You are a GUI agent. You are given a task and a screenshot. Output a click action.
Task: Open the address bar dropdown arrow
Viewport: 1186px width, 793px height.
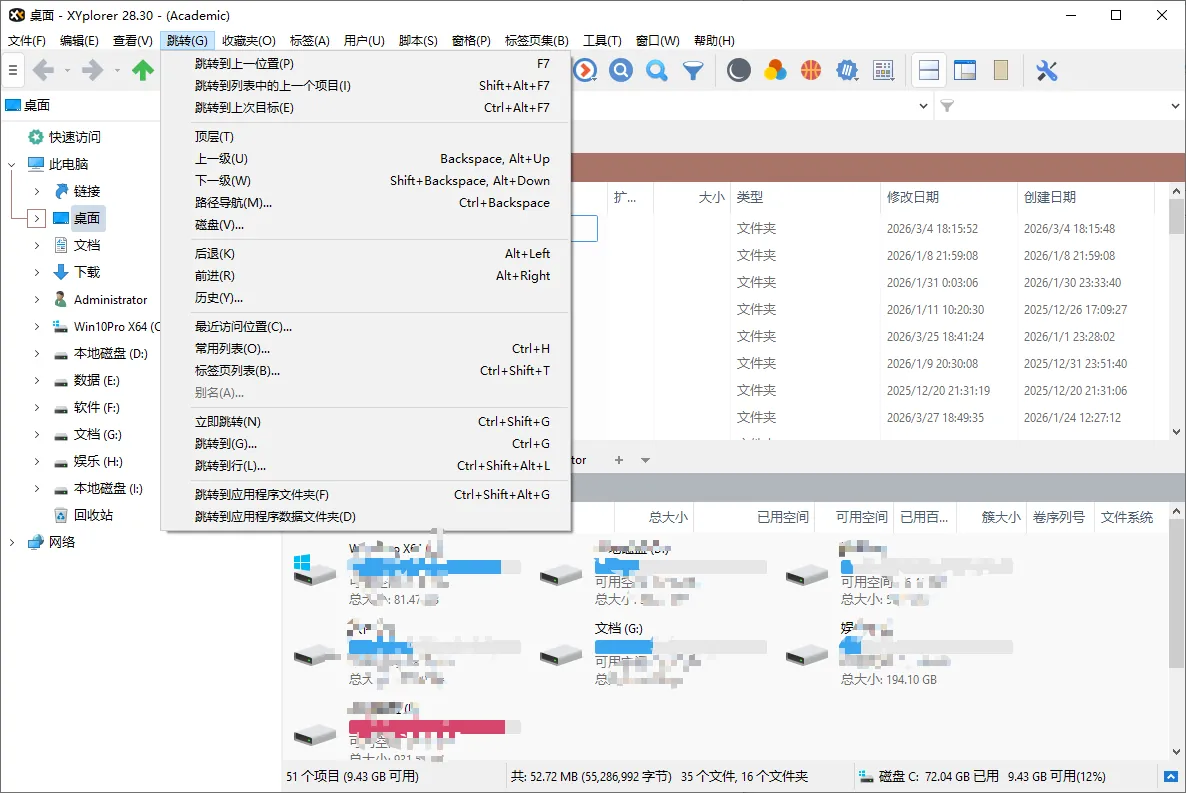click(925, 105)
